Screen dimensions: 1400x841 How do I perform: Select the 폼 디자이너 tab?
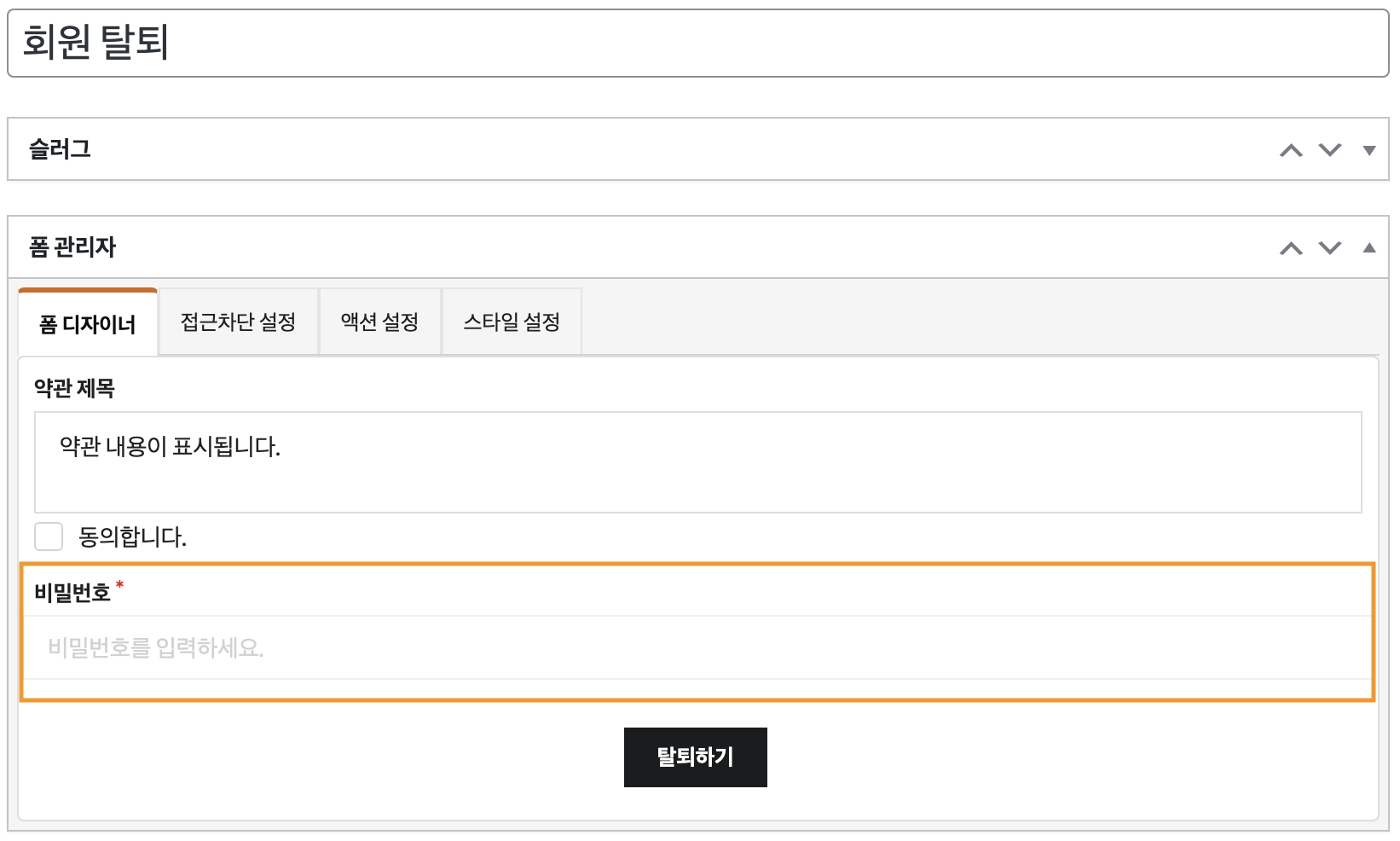[88, 323]
